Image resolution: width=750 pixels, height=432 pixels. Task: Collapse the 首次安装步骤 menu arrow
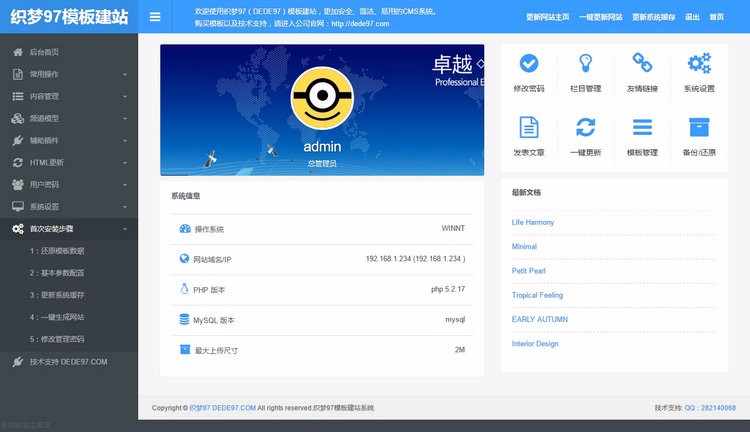[x=125, y=229]
